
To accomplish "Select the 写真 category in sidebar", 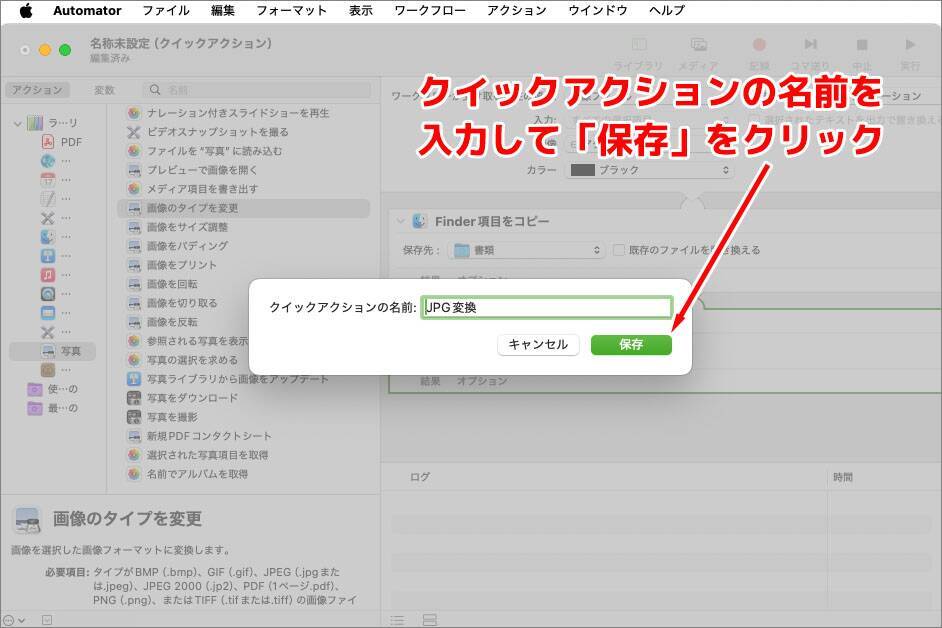I will pos(70,351).
